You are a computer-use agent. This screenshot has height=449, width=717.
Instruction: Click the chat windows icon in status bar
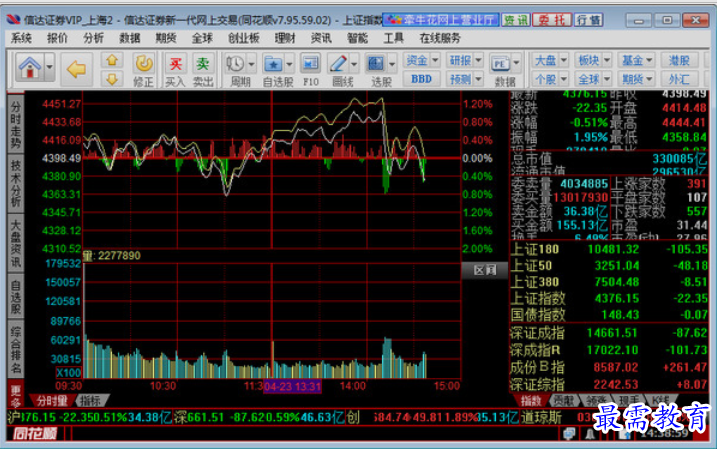click(569, 433)
